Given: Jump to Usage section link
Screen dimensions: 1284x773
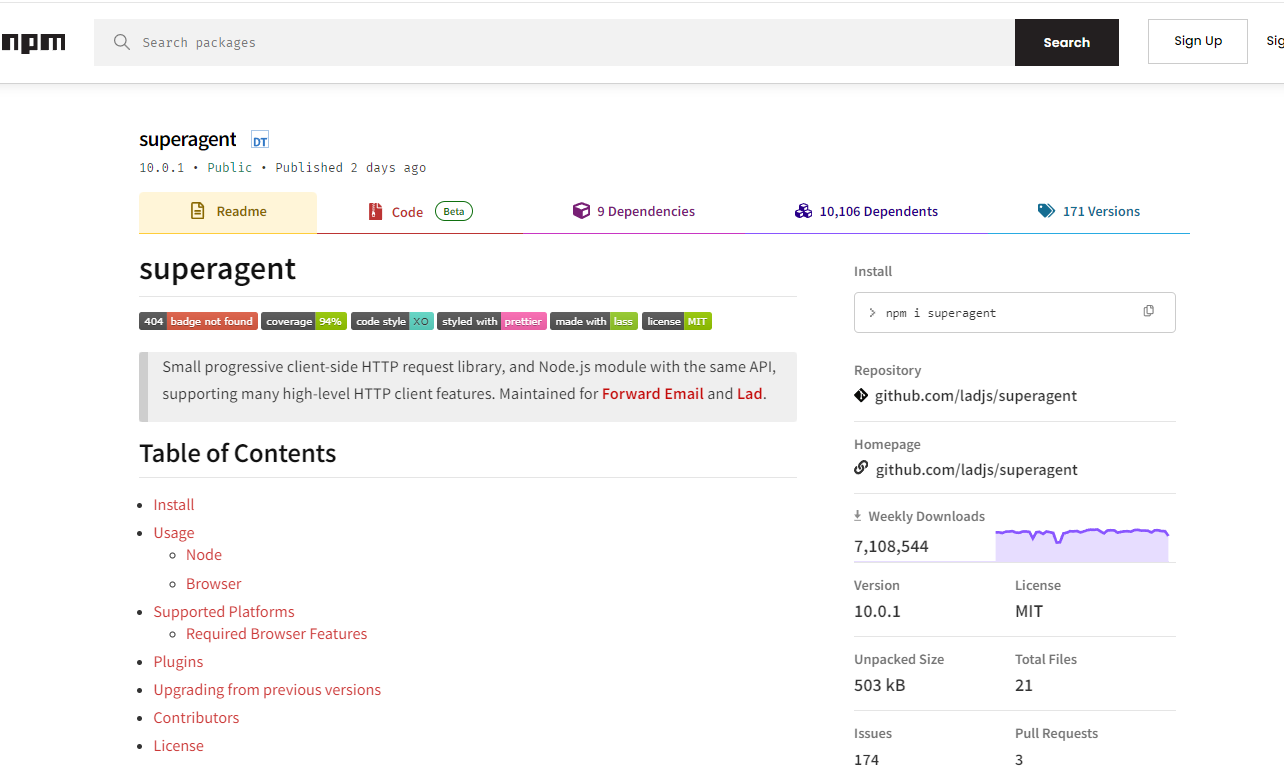Looking at the screenshot, I should coord(174,533).
